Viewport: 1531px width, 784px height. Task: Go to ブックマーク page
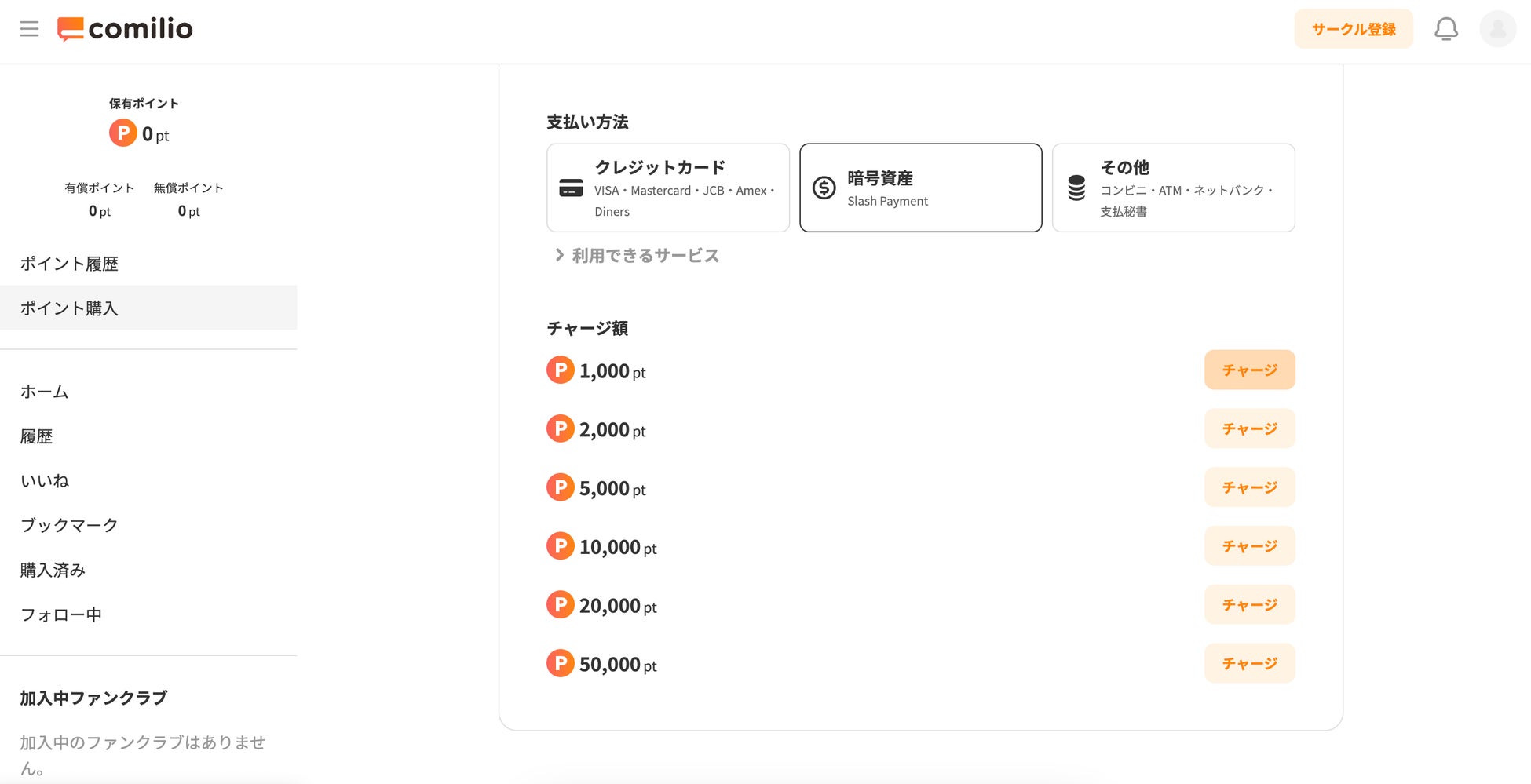point(69,525)
